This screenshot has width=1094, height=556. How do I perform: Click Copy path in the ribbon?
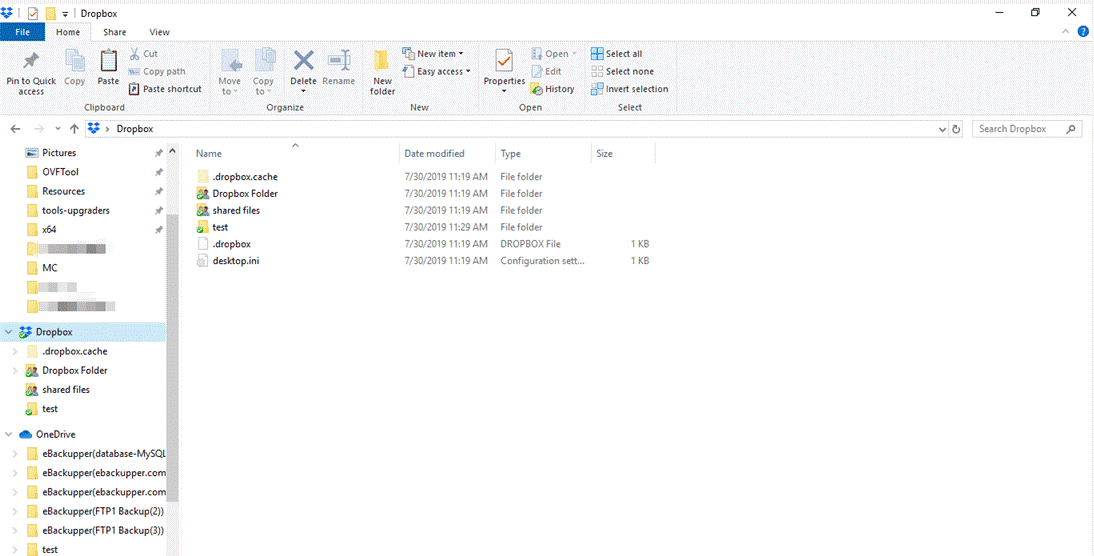click(157, 71)
